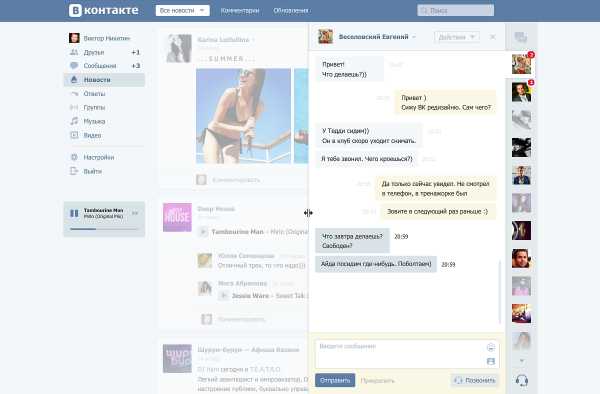Screen dimensions: 600x394
Task: Seek along the sidebar player progress bar
Action: click(104, 229)
